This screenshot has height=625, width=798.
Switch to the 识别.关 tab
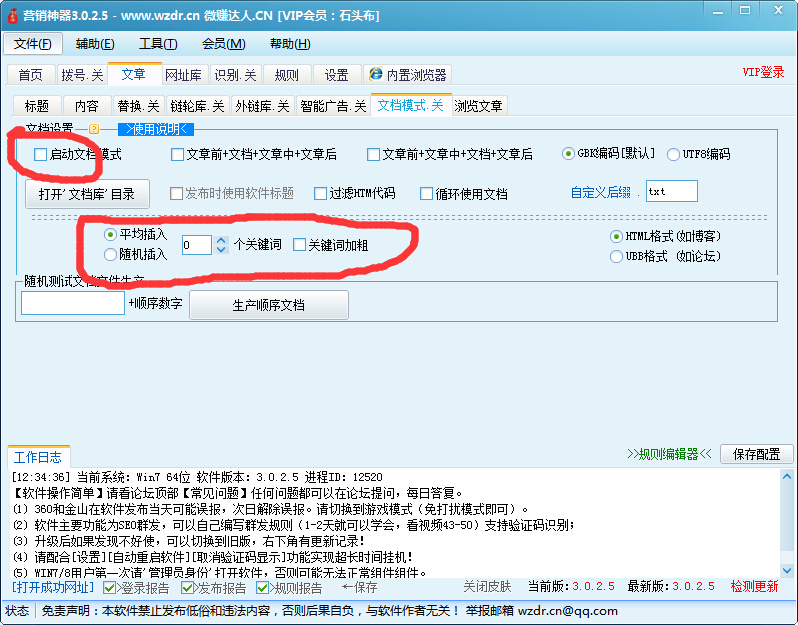(235, 75)
